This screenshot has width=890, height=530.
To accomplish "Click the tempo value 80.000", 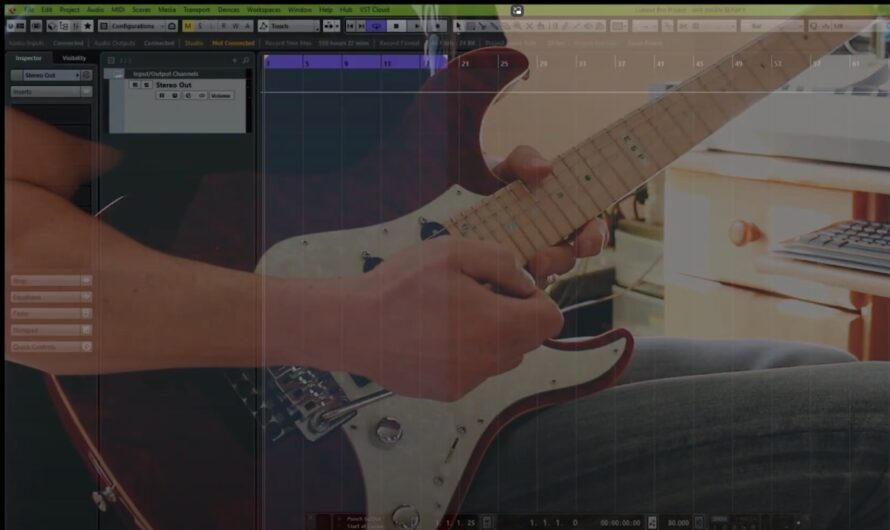I will pyautogui.click(x=678, y=523).
